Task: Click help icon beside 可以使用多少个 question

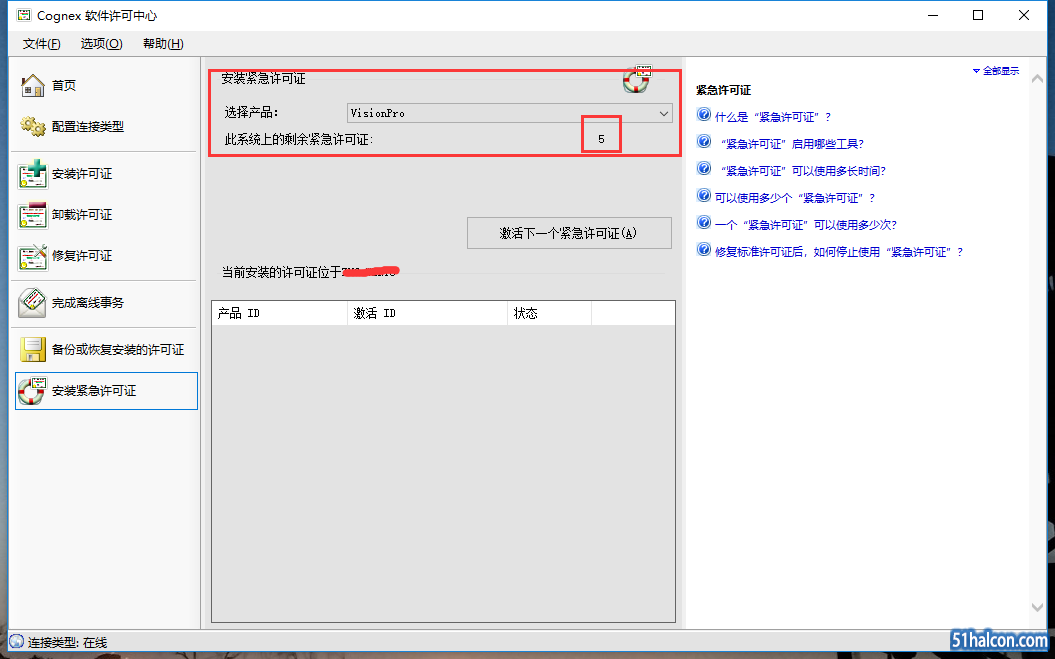Action: [704, 195]
